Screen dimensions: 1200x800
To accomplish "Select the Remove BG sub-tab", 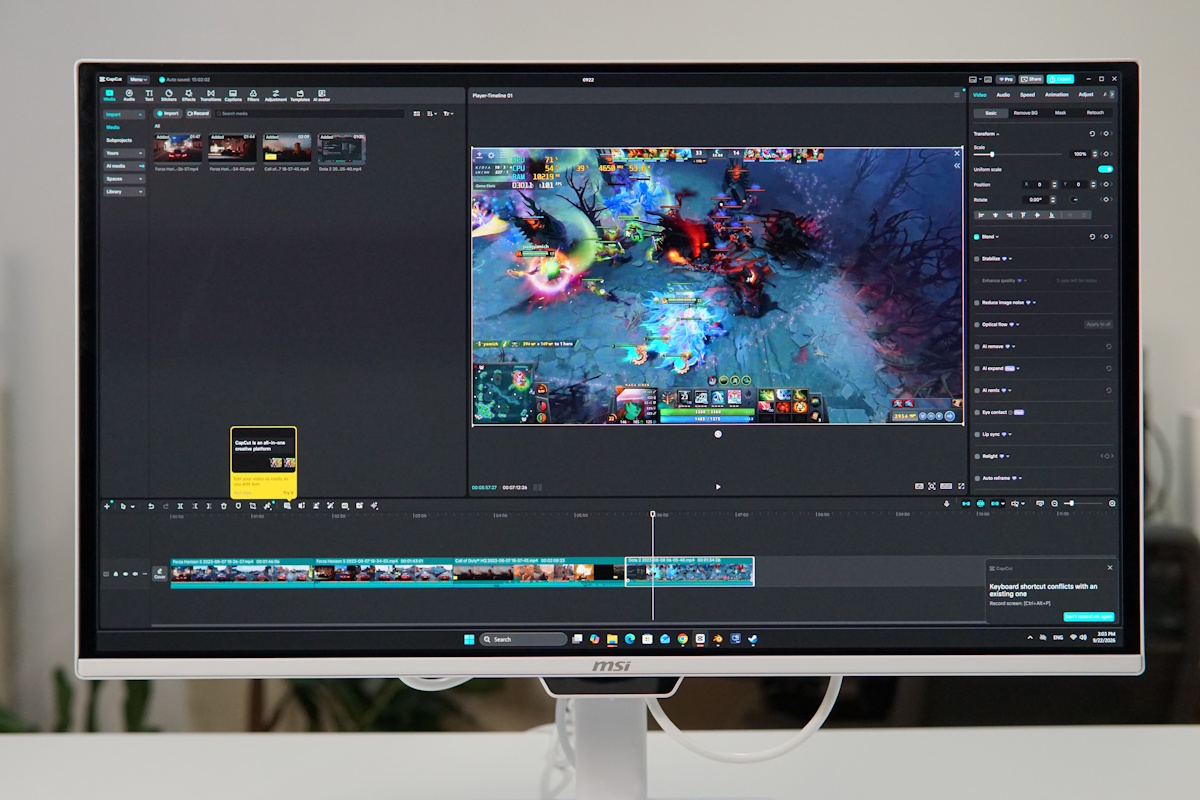I will click(1026, 113).
